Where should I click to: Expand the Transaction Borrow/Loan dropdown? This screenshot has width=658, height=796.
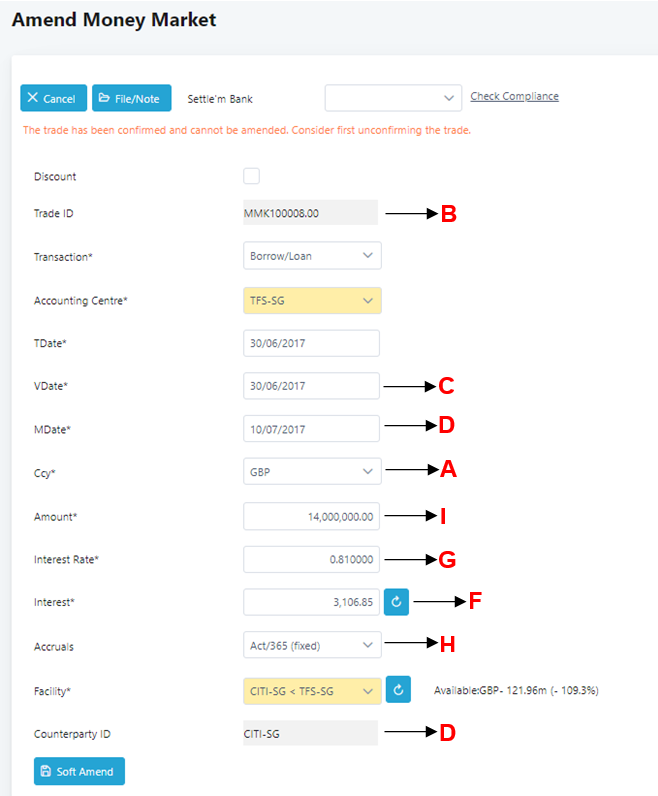tap(312, 256)
